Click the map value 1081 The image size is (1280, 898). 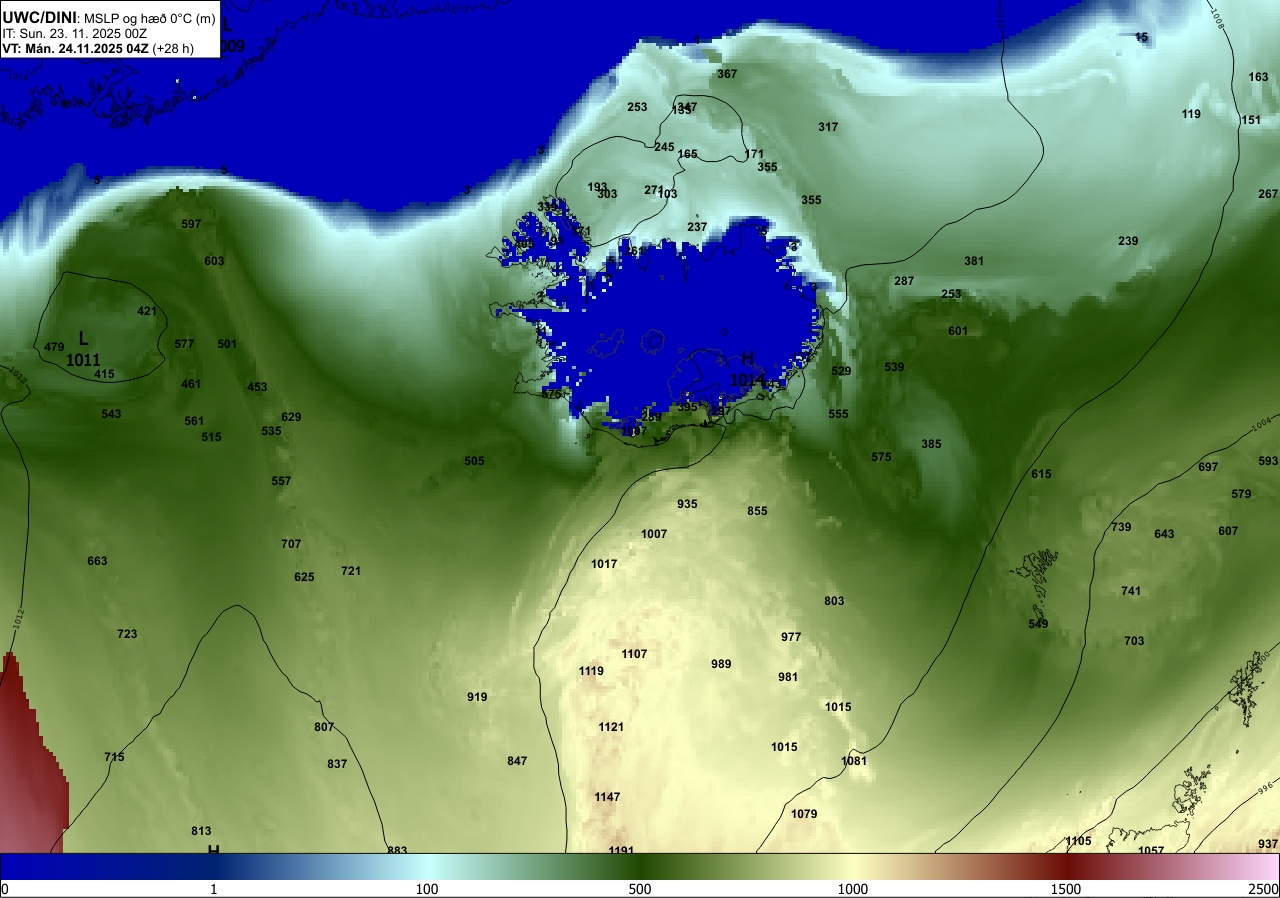click(x=854, y=761)
